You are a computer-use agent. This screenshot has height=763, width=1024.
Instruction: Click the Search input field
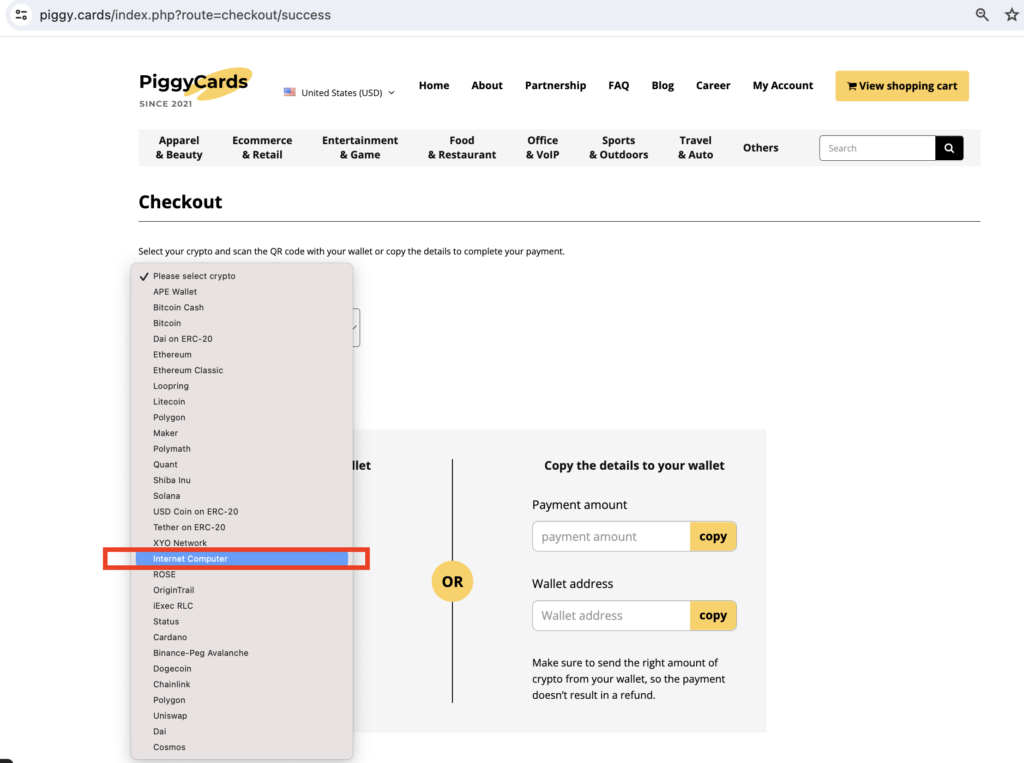(877, 148)
